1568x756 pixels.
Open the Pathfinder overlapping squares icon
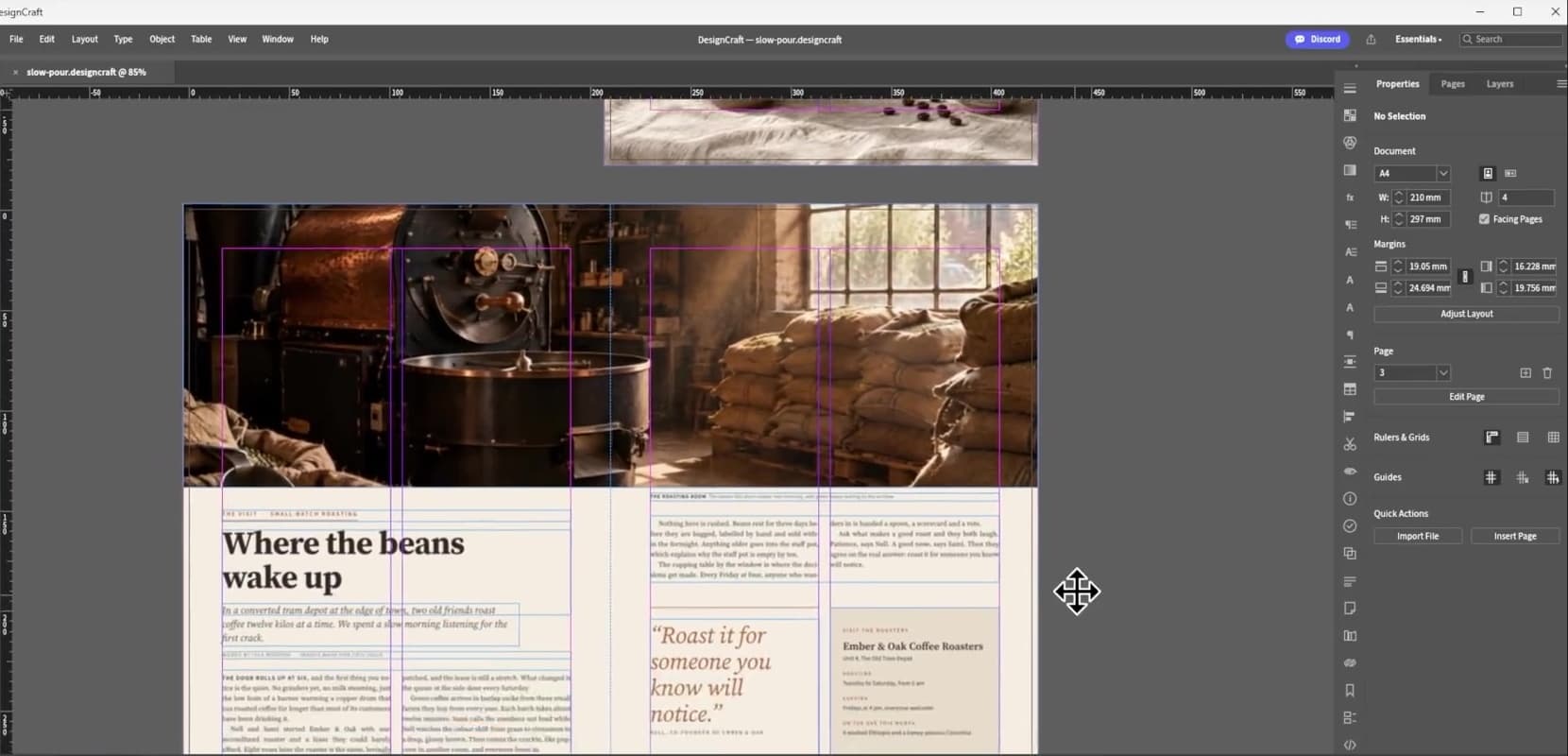[1350, 554]
